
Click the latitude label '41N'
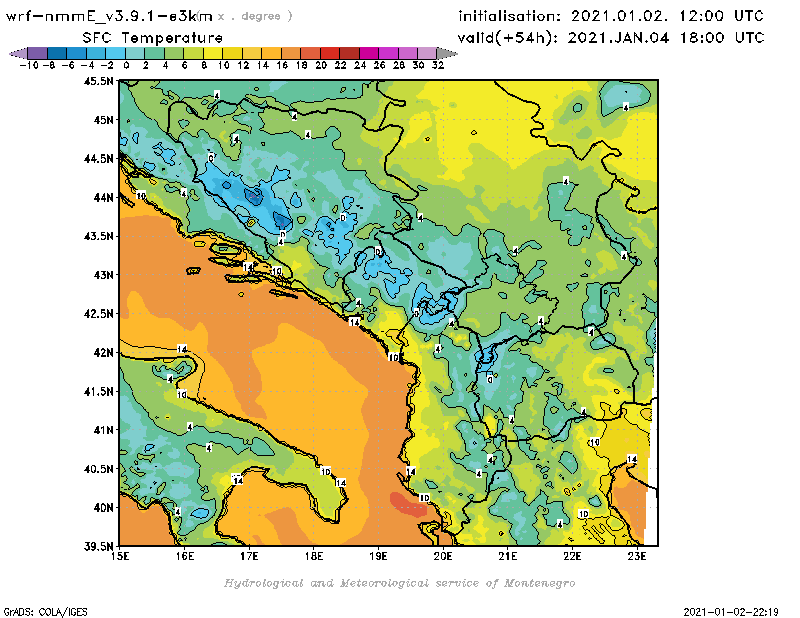click(x=103, y=430)
